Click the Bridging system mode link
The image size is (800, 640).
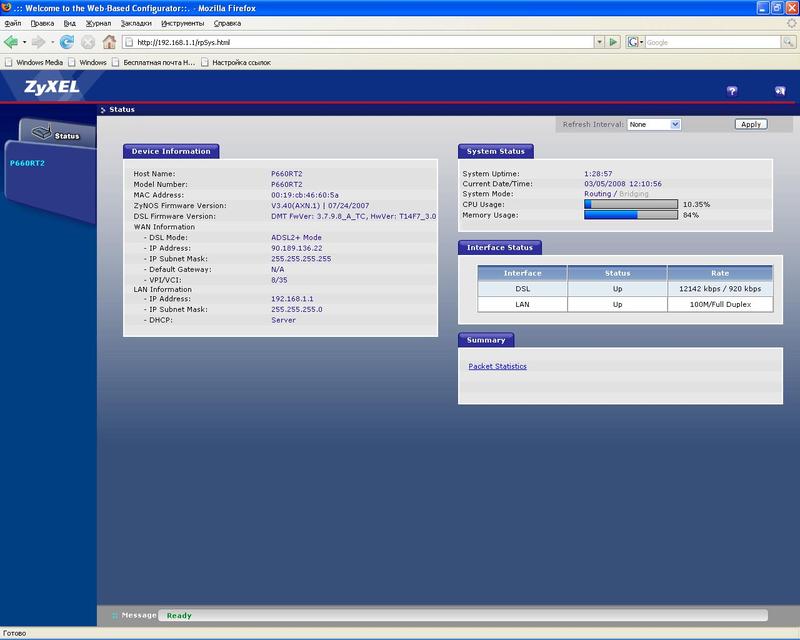click(x=634, y=194)
